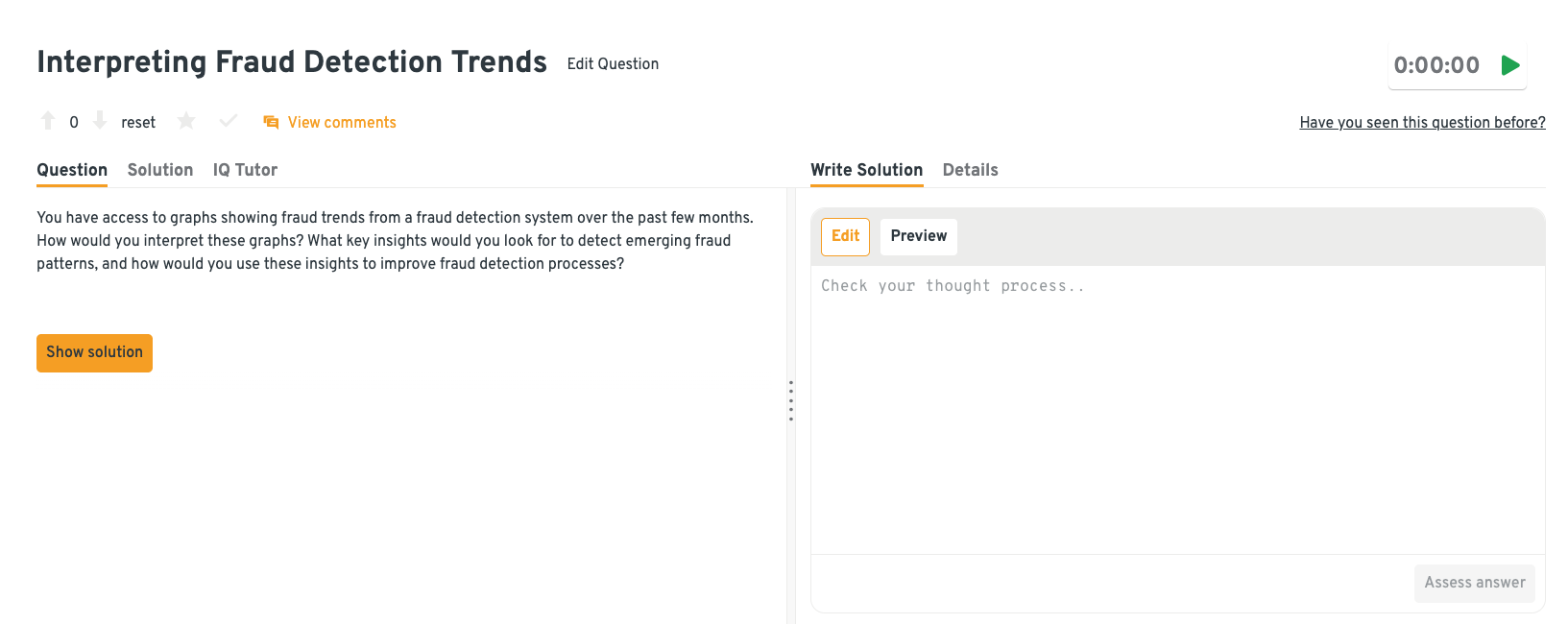Image resolution: width=1568 pixels, height=624 pixels.
Task: Open View comments link
Action: pos(342,123)
